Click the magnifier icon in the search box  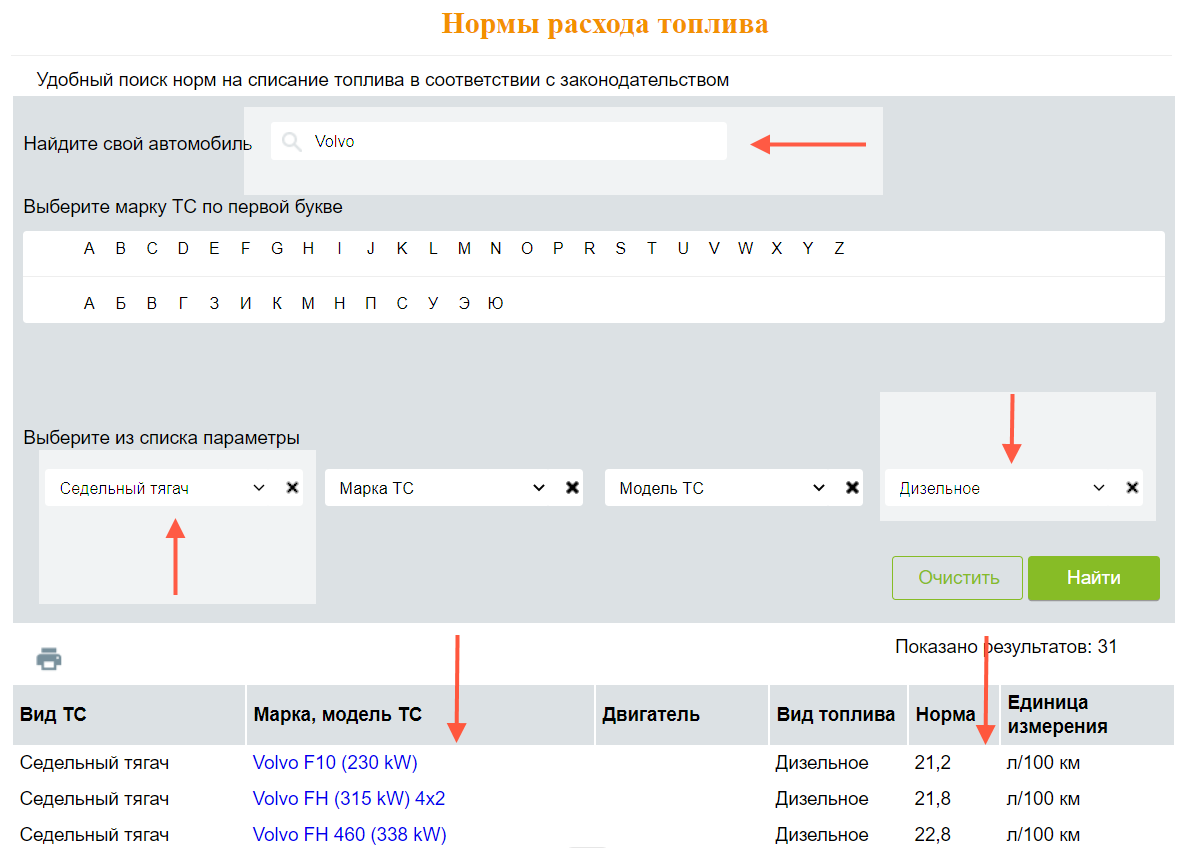291,141
